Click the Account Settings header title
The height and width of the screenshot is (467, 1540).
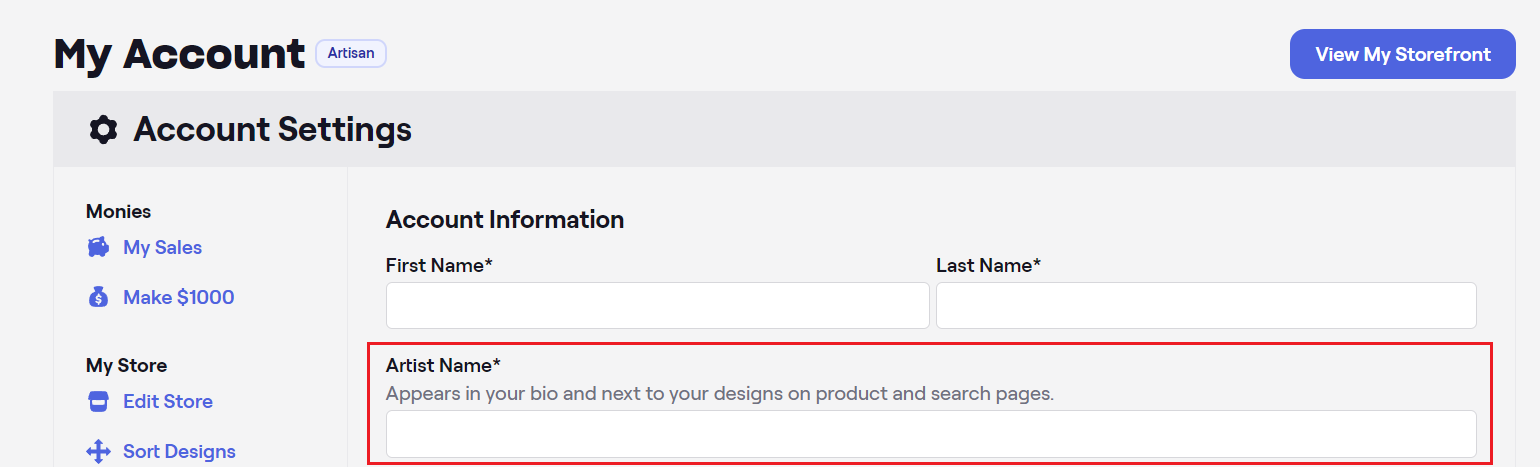[273, 130]
